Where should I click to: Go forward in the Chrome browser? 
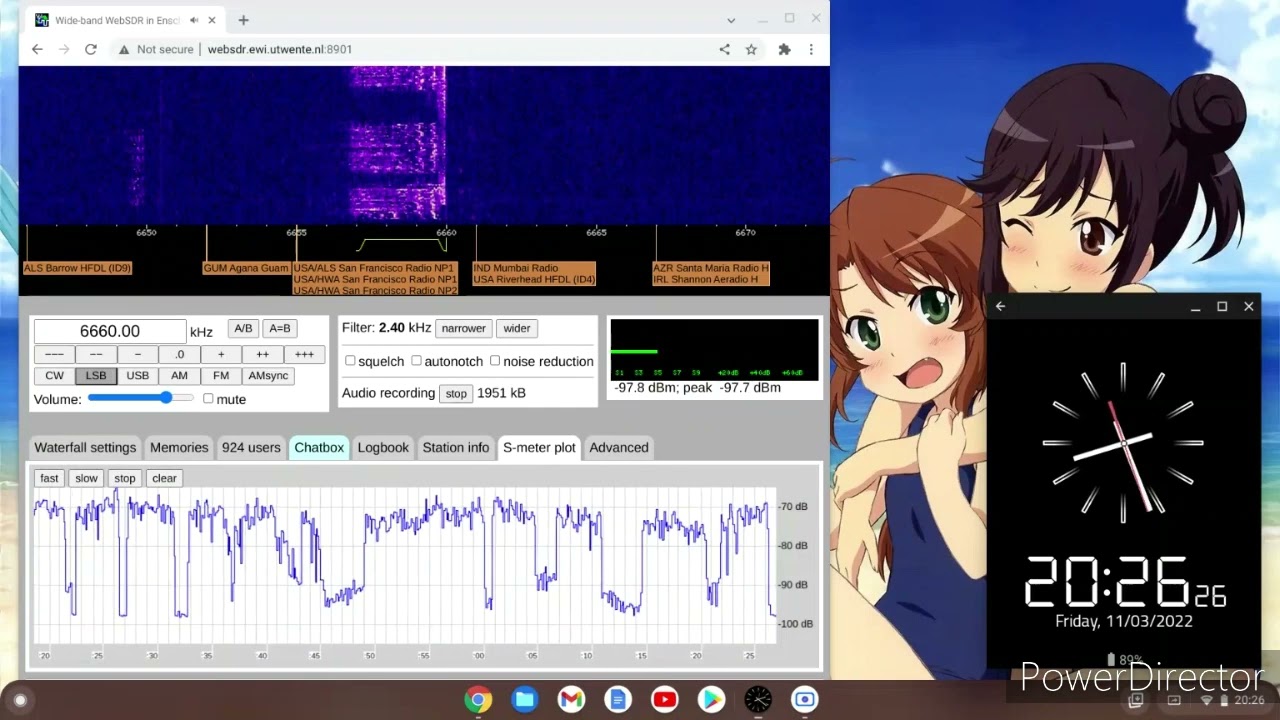(x=64, y=49)
